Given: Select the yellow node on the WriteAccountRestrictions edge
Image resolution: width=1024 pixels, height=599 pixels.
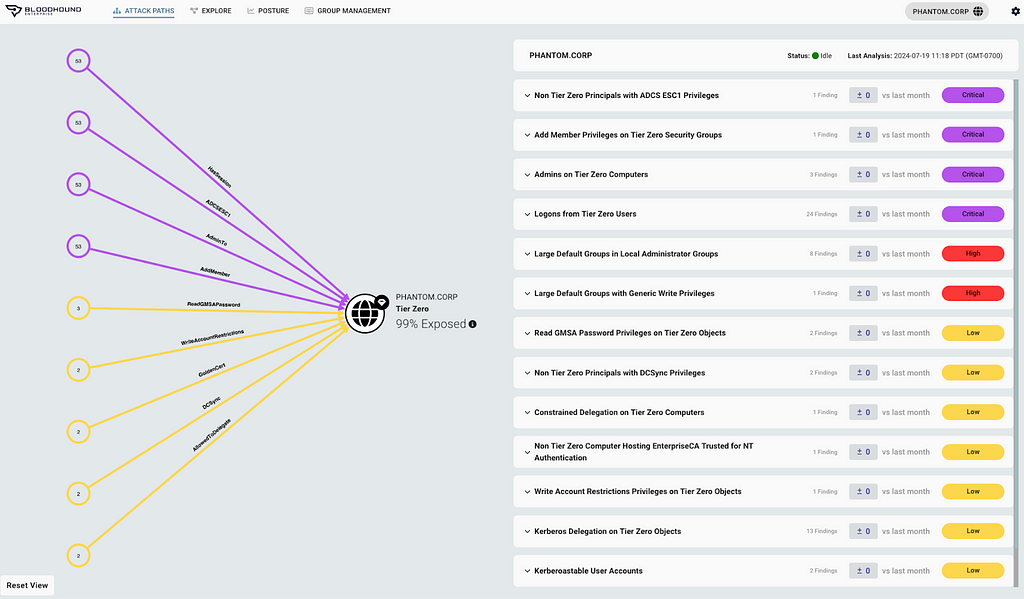Looking at the screenshot, I should (x=78, y=370).
